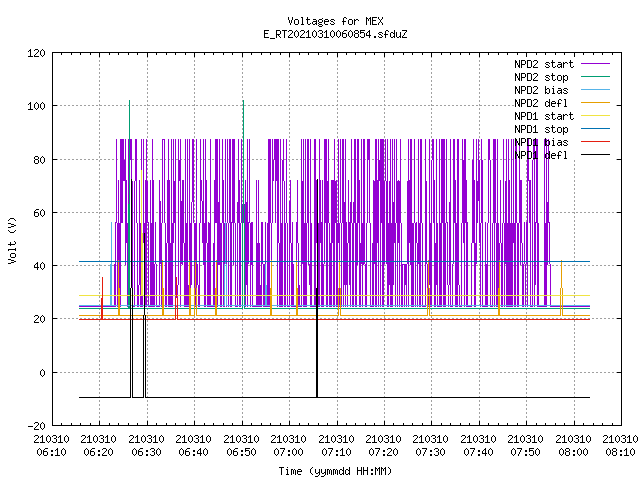
Task: Click the x-axis tick label 07:50
Action: click(x=525, y=452)
